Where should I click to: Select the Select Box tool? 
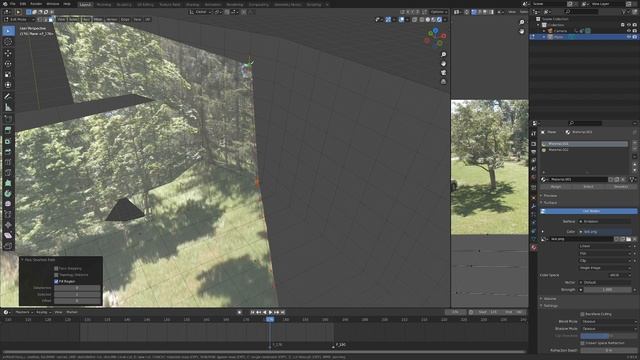[8, 31]
